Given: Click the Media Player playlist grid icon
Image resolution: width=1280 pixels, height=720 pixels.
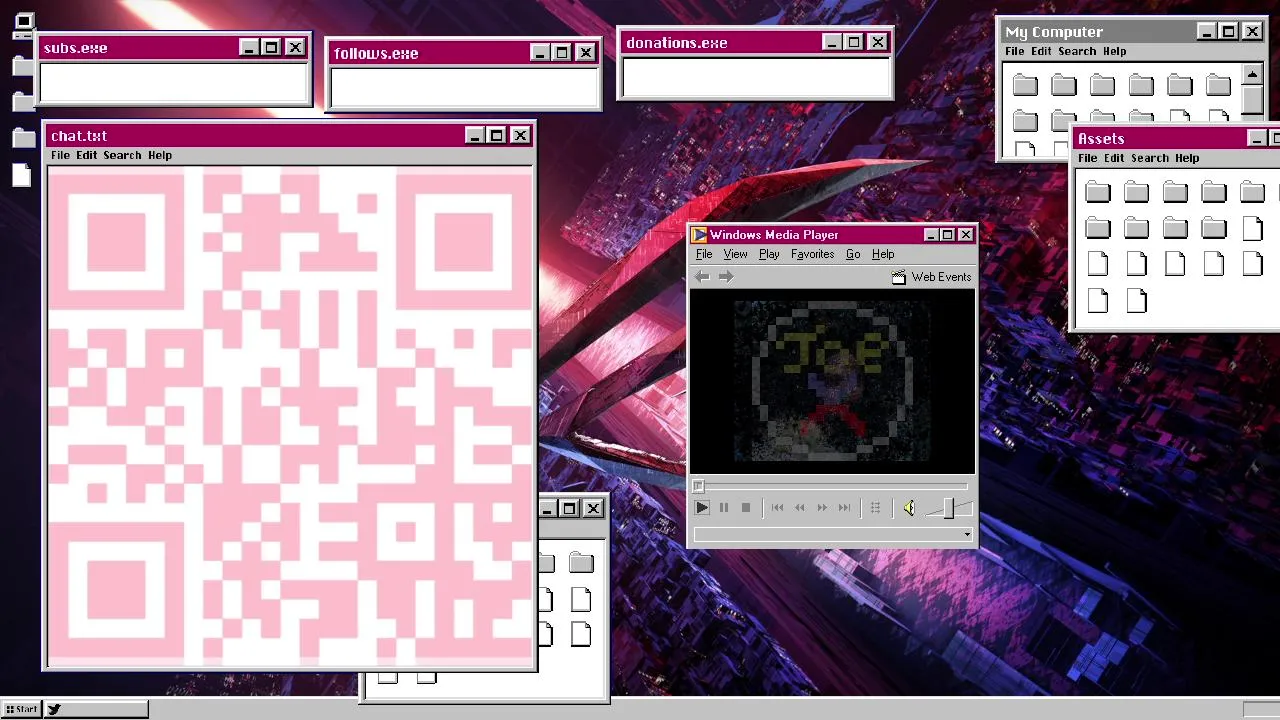Looking at the screenshot, I should coord(875,508).
